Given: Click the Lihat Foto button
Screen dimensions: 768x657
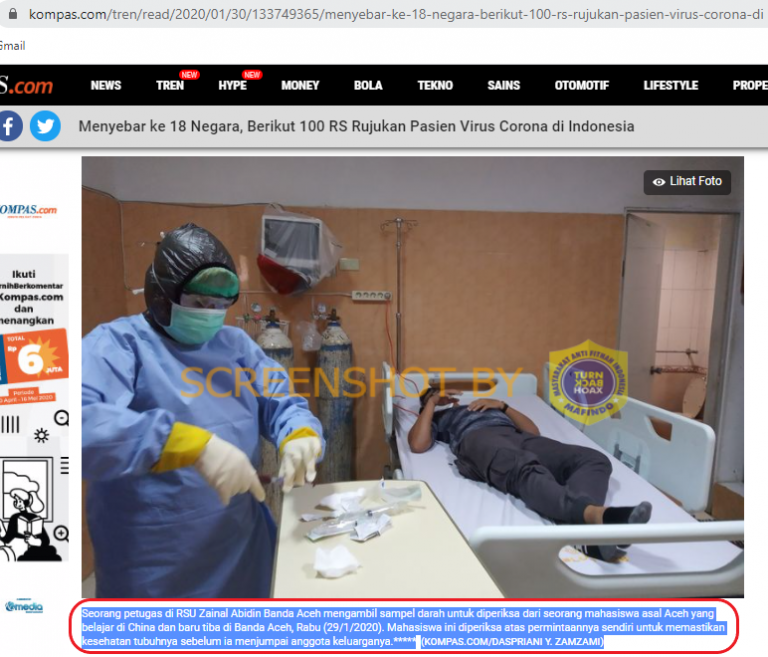Looking at the screenshot, I should click(687, 182).
